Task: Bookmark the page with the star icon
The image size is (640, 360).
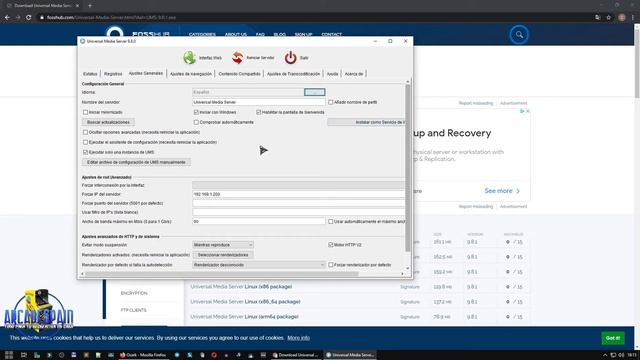Action: (x=609, y=18)
